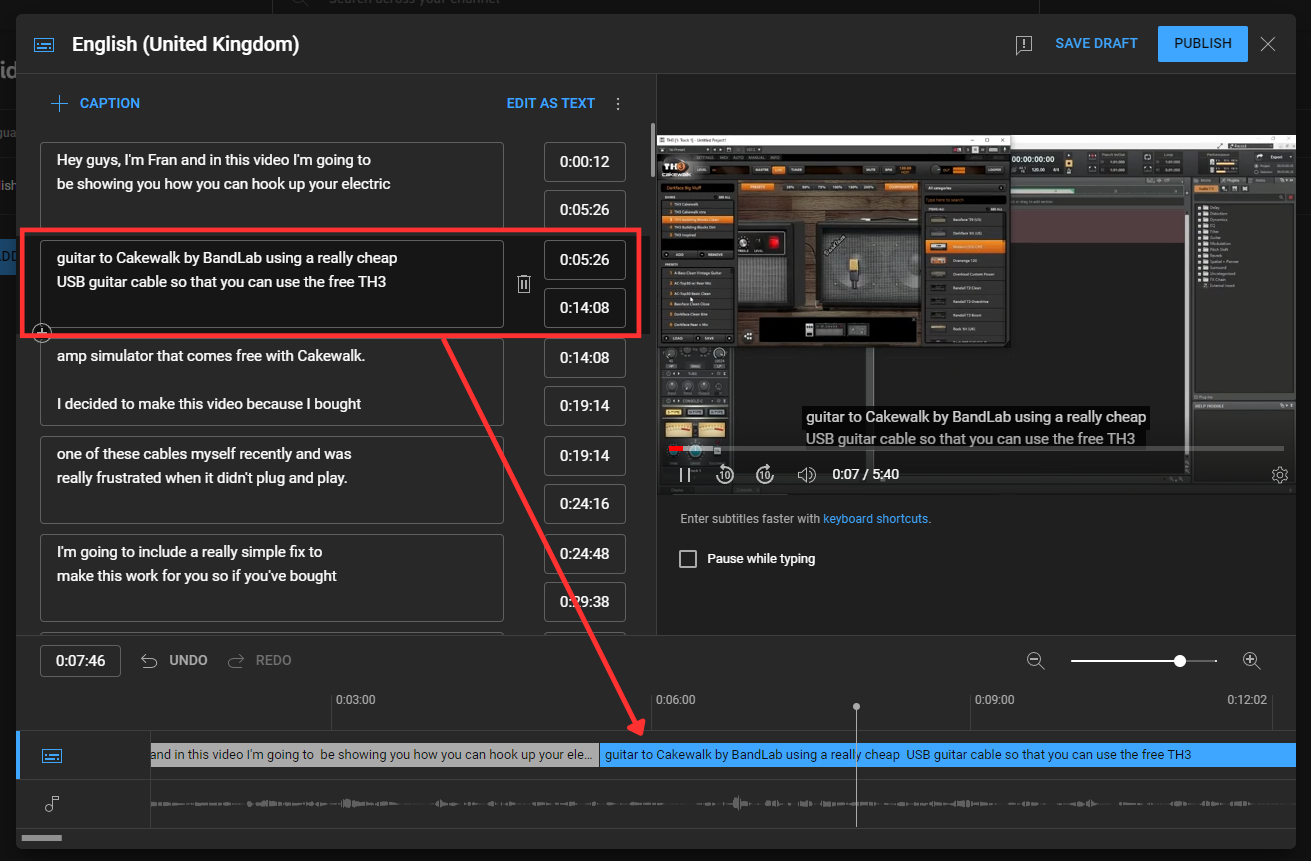
Task: Pause the video preview
Action: point(686,475)
